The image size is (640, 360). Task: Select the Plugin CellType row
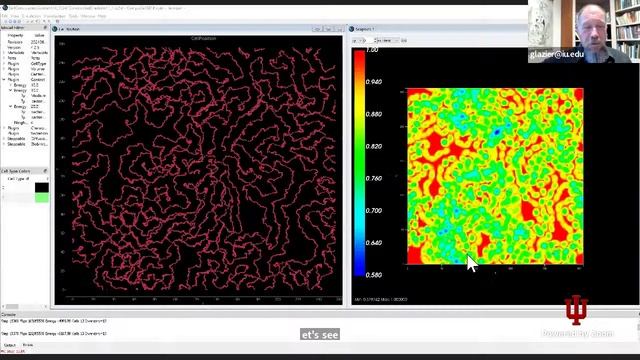coord(25,64)
